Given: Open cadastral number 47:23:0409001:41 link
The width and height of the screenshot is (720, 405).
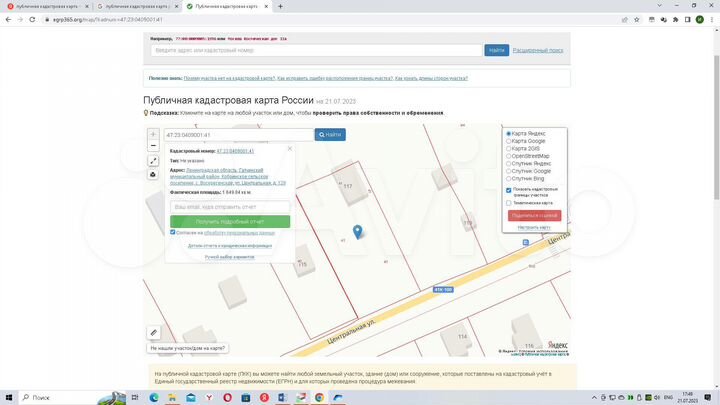Looking at the screenshot, I should point(235,151).
